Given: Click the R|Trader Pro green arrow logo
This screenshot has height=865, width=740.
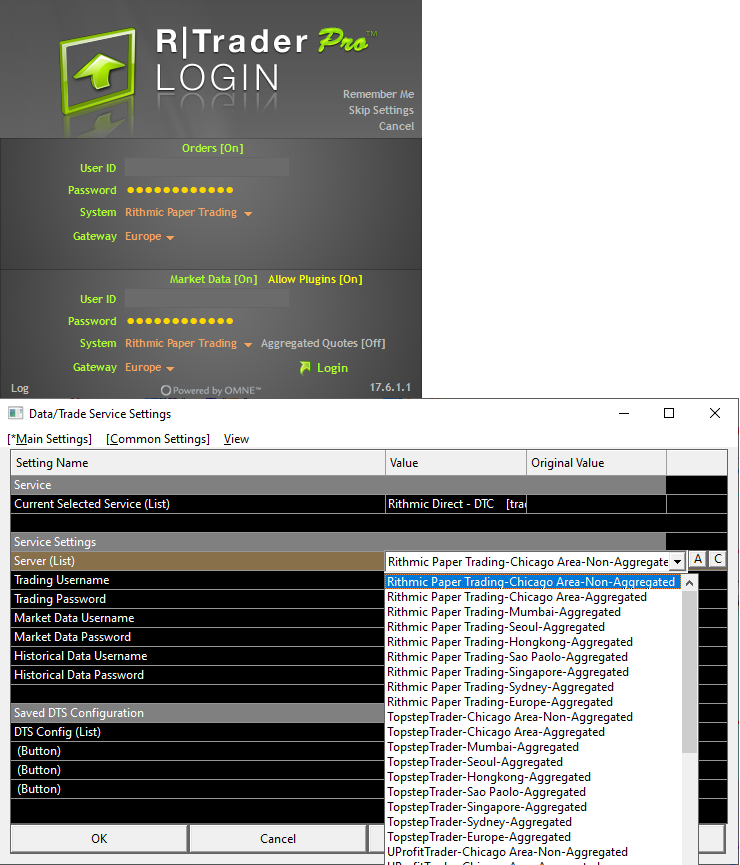Looking at the screenshot, I should tap(98, 71).
